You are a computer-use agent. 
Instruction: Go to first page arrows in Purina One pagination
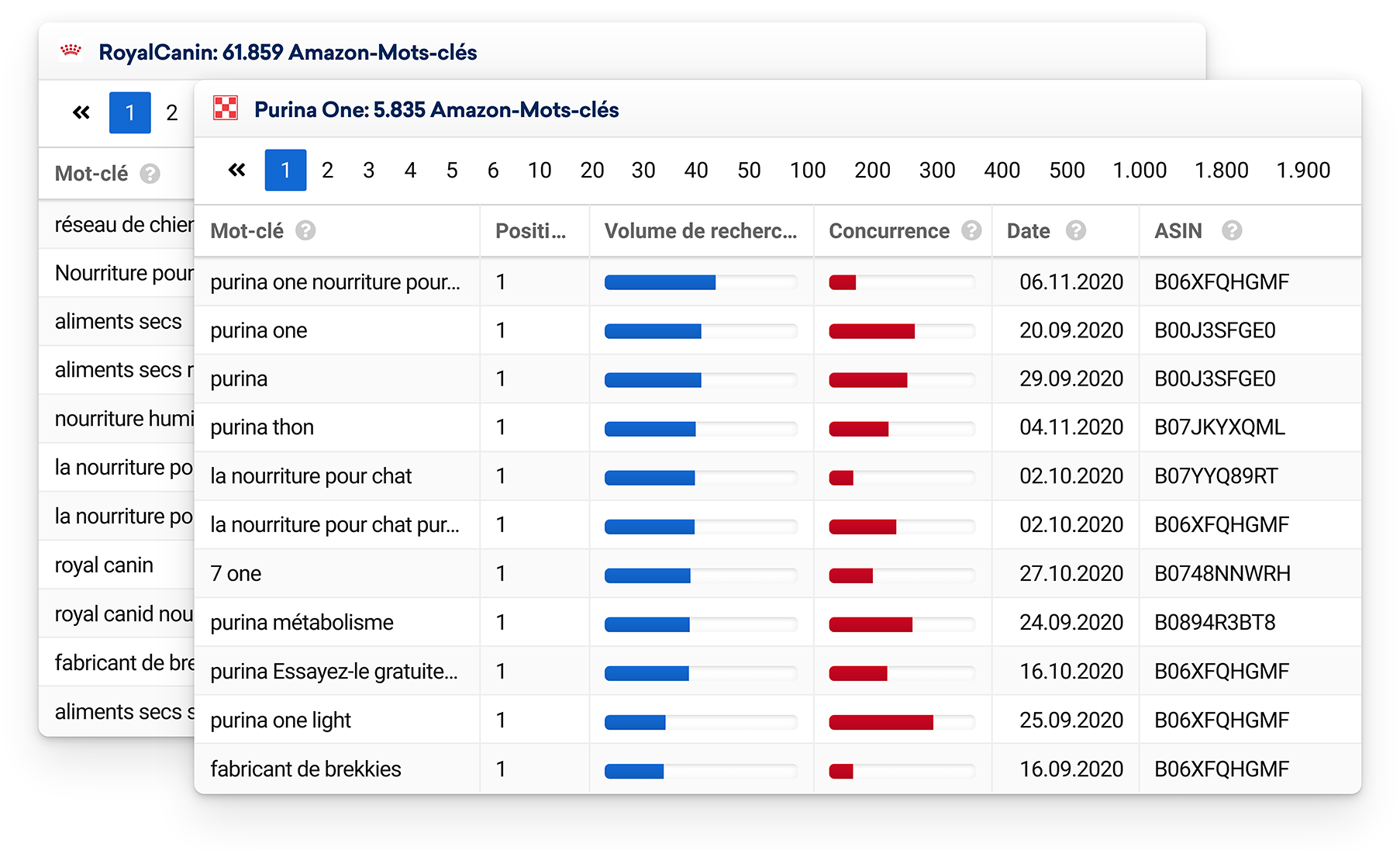[x=237, y=170]
